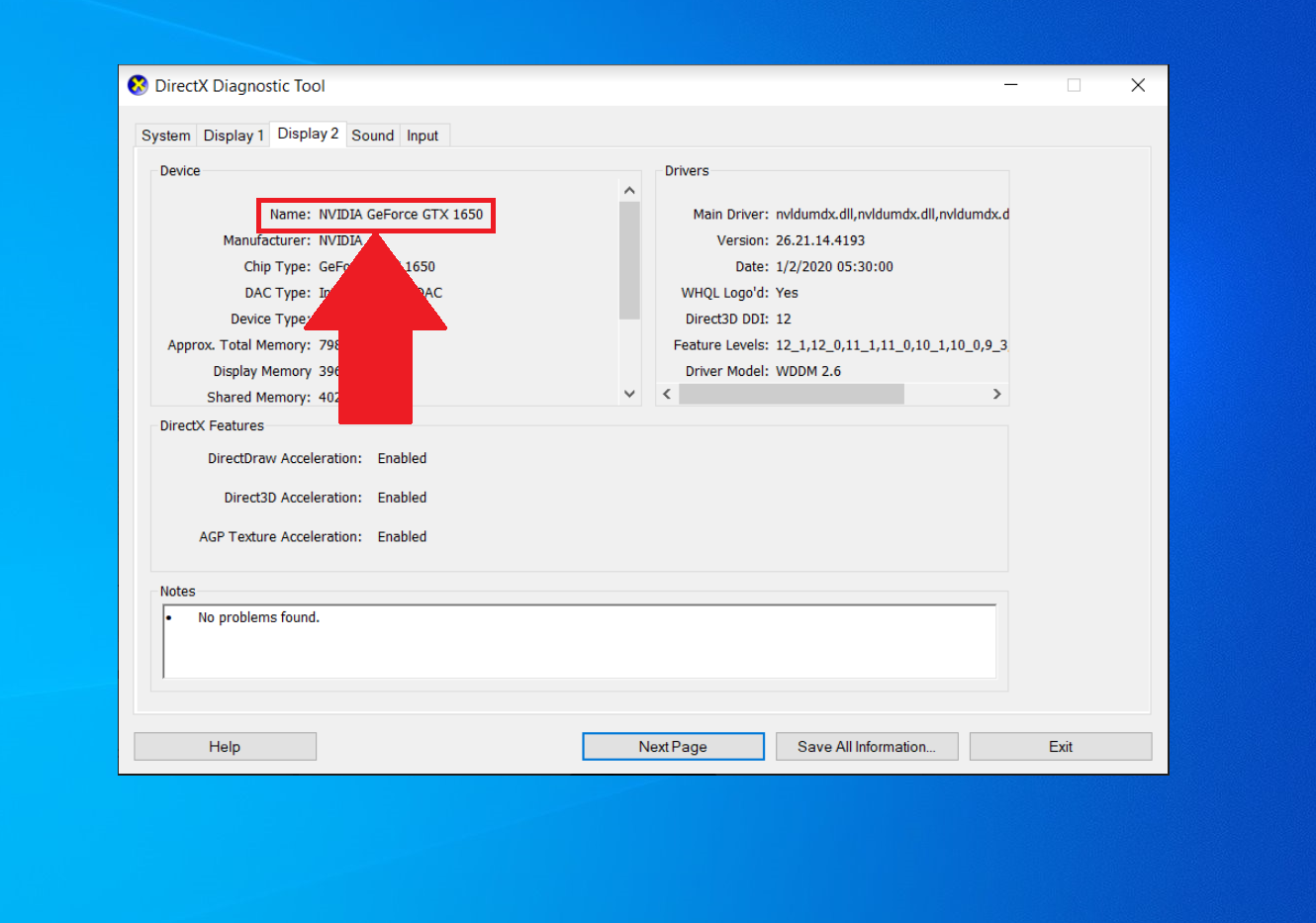Image resolution: width=1316 pixels, height=923 pixels.
Task: Click the Drivers panel horizontal scrollbar thumb
Action: (792, 394)
